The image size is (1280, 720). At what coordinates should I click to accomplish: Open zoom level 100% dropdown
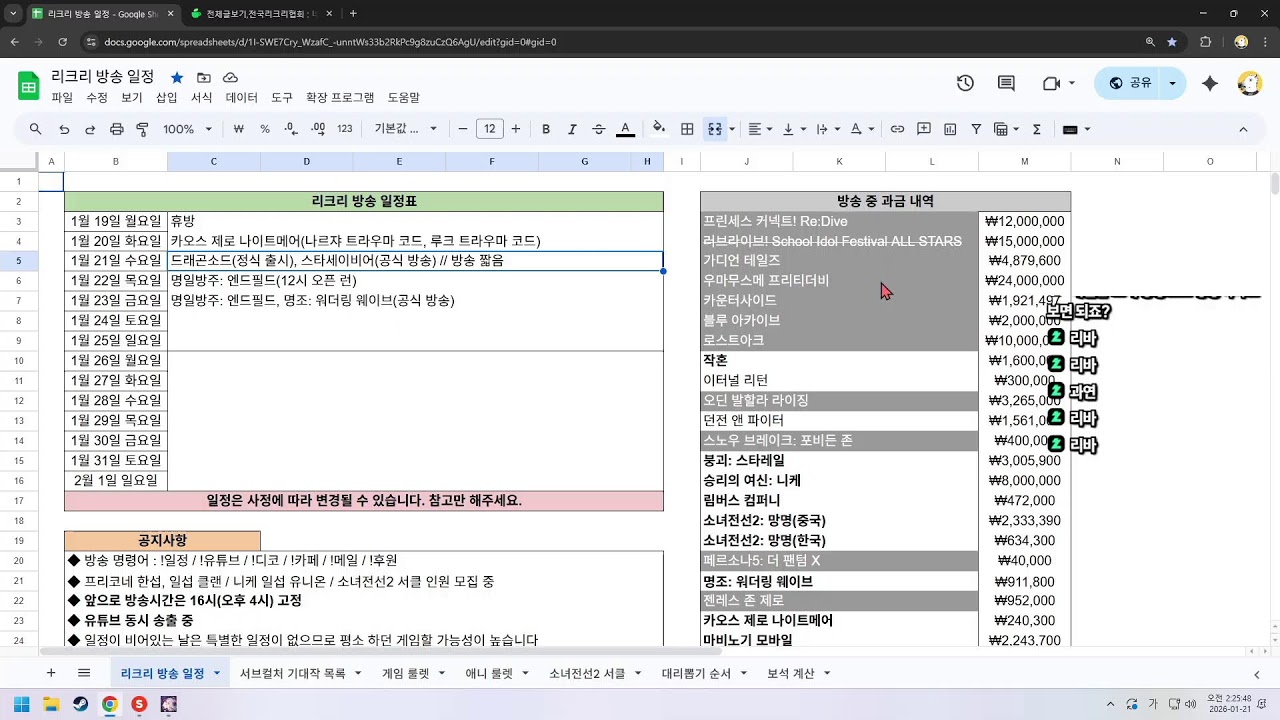click(188, 129)
